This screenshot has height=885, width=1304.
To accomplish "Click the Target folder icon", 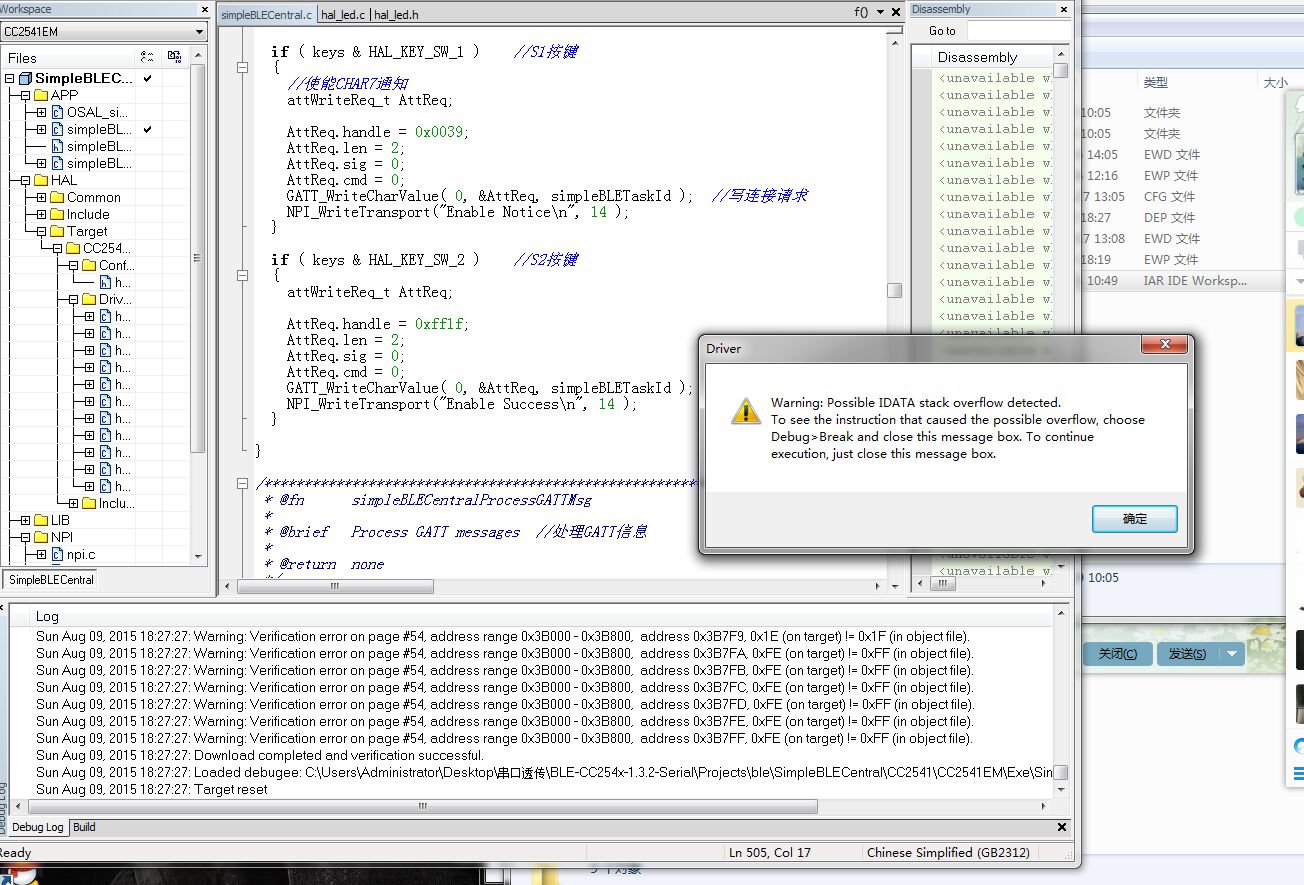I will [57, 231].
